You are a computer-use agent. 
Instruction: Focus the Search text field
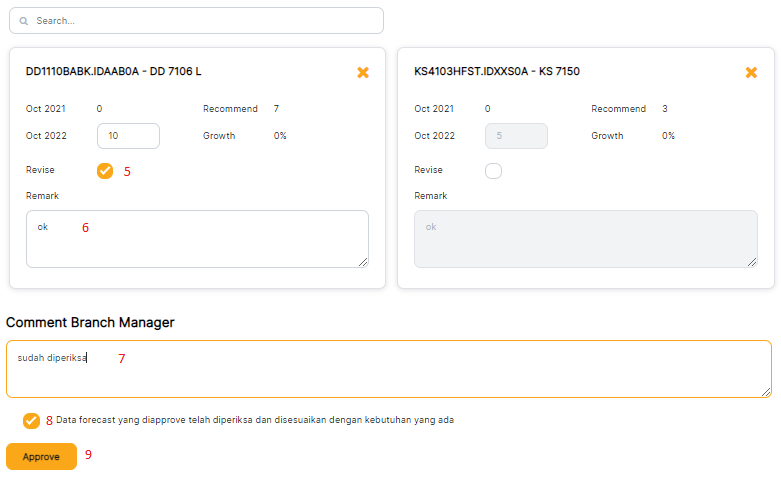point(200,21)
